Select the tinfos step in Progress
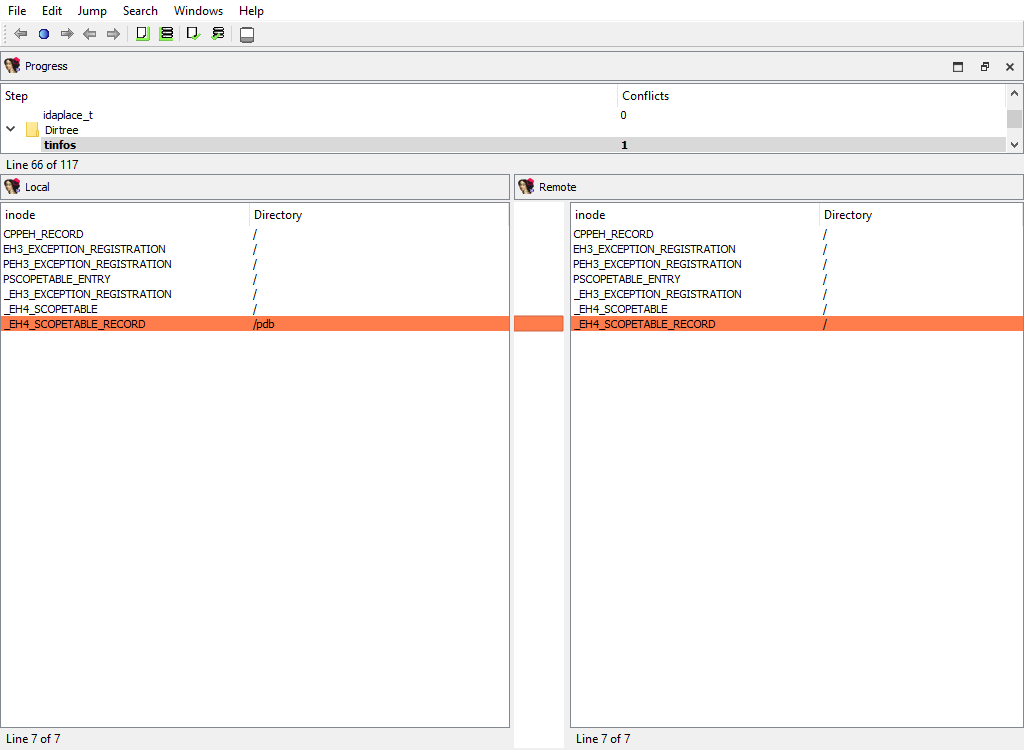1024x750 pixels. pyautogui.click(x=60, y=145)
